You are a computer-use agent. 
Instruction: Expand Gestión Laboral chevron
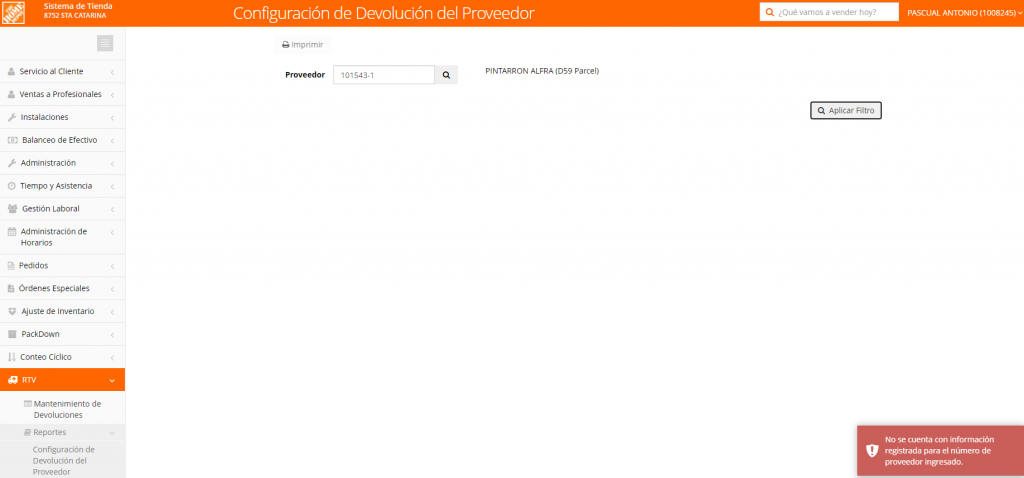(112, 209)
